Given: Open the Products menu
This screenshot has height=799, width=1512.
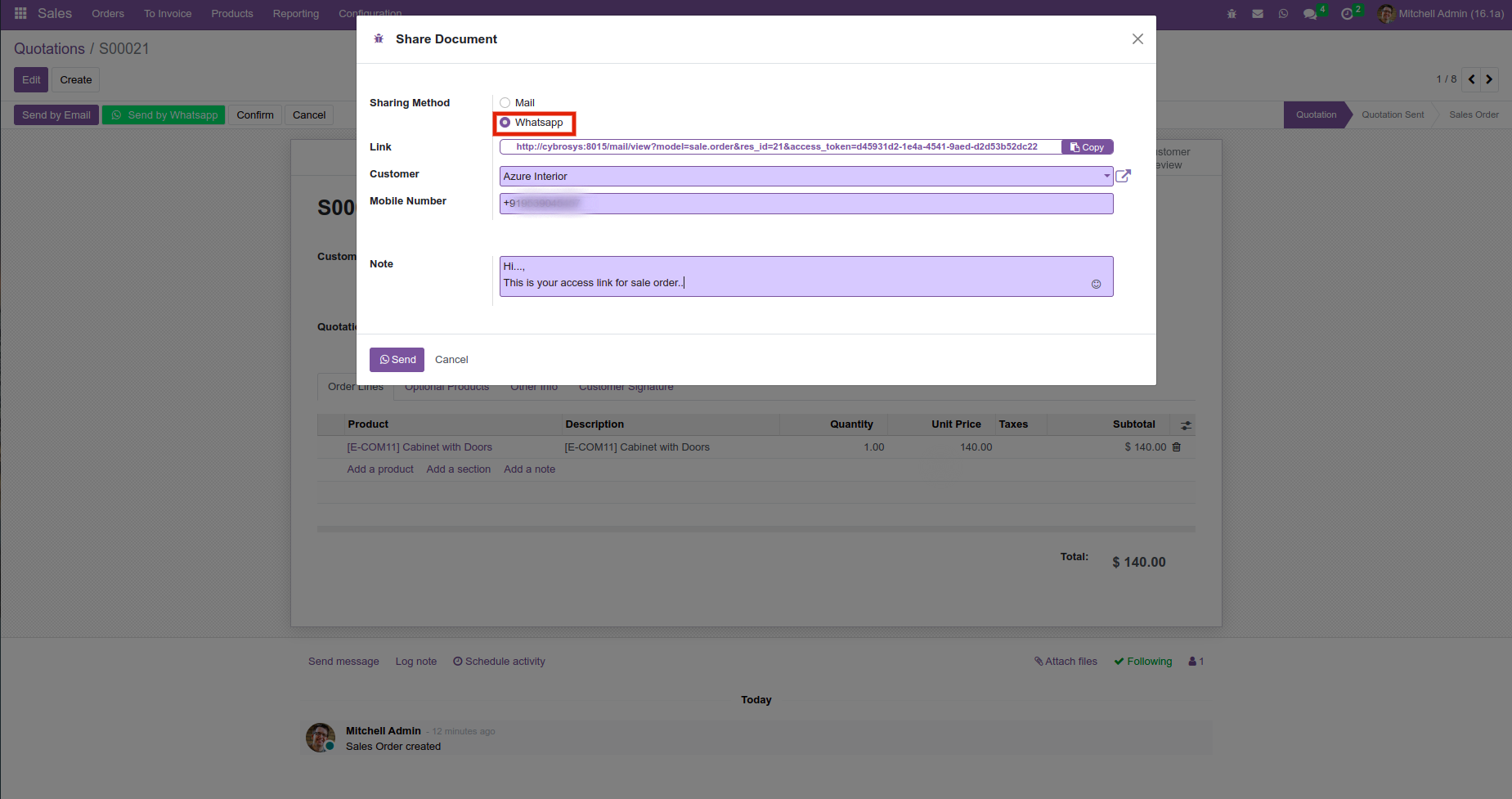Looking at the screenshot, I should click(232, 14).
